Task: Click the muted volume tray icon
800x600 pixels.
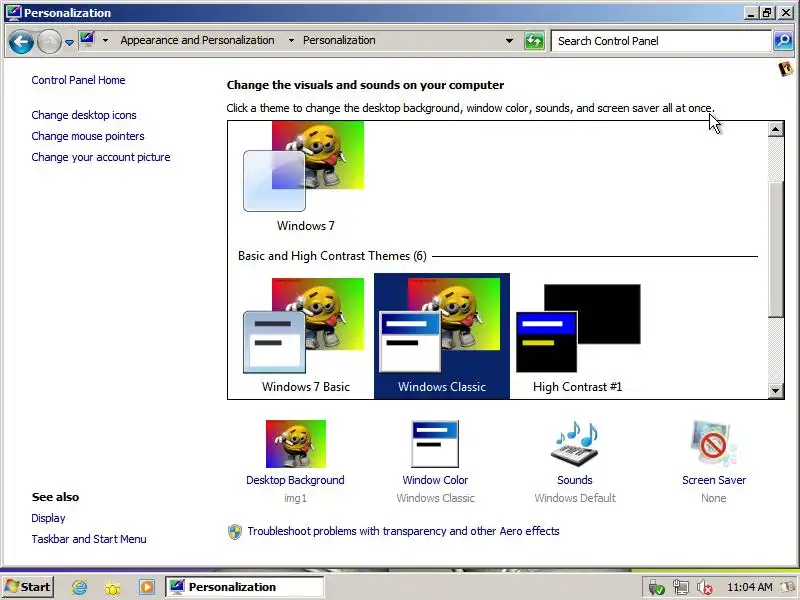Action: click(x=705, y=588)
